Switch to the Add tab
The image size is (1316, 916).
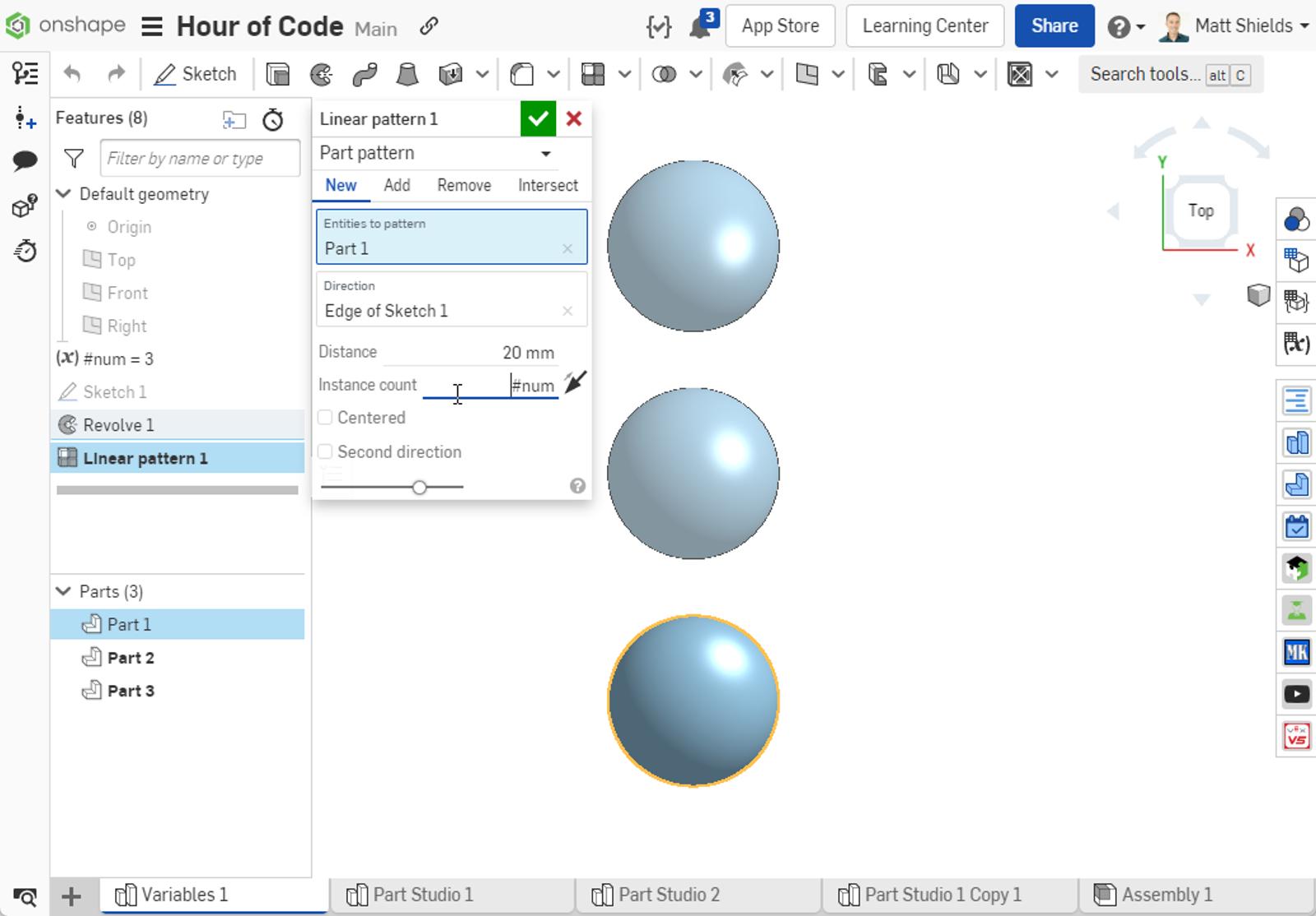(396, 185)
